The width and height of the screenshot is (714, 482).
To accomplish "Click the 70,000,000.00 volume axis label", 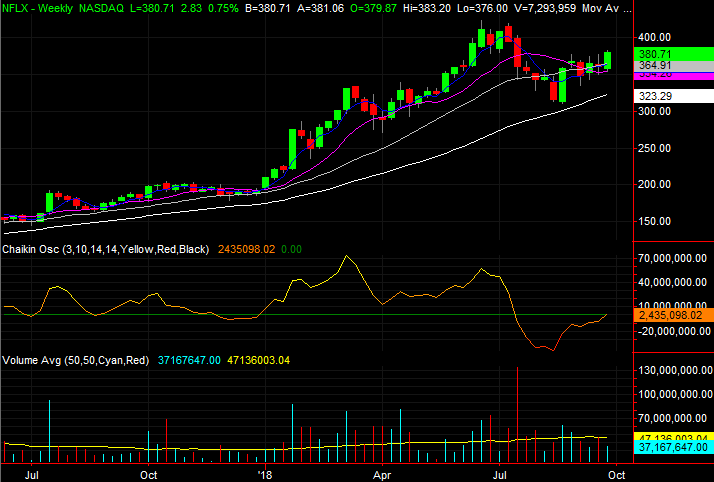I will tap(673, 418).
